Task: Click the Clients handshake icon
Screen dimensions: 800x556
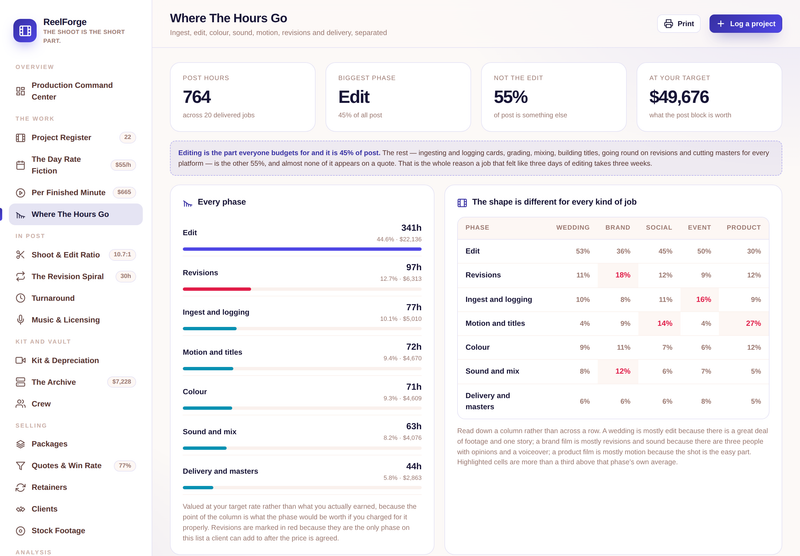Action: [x=20, y=509]
